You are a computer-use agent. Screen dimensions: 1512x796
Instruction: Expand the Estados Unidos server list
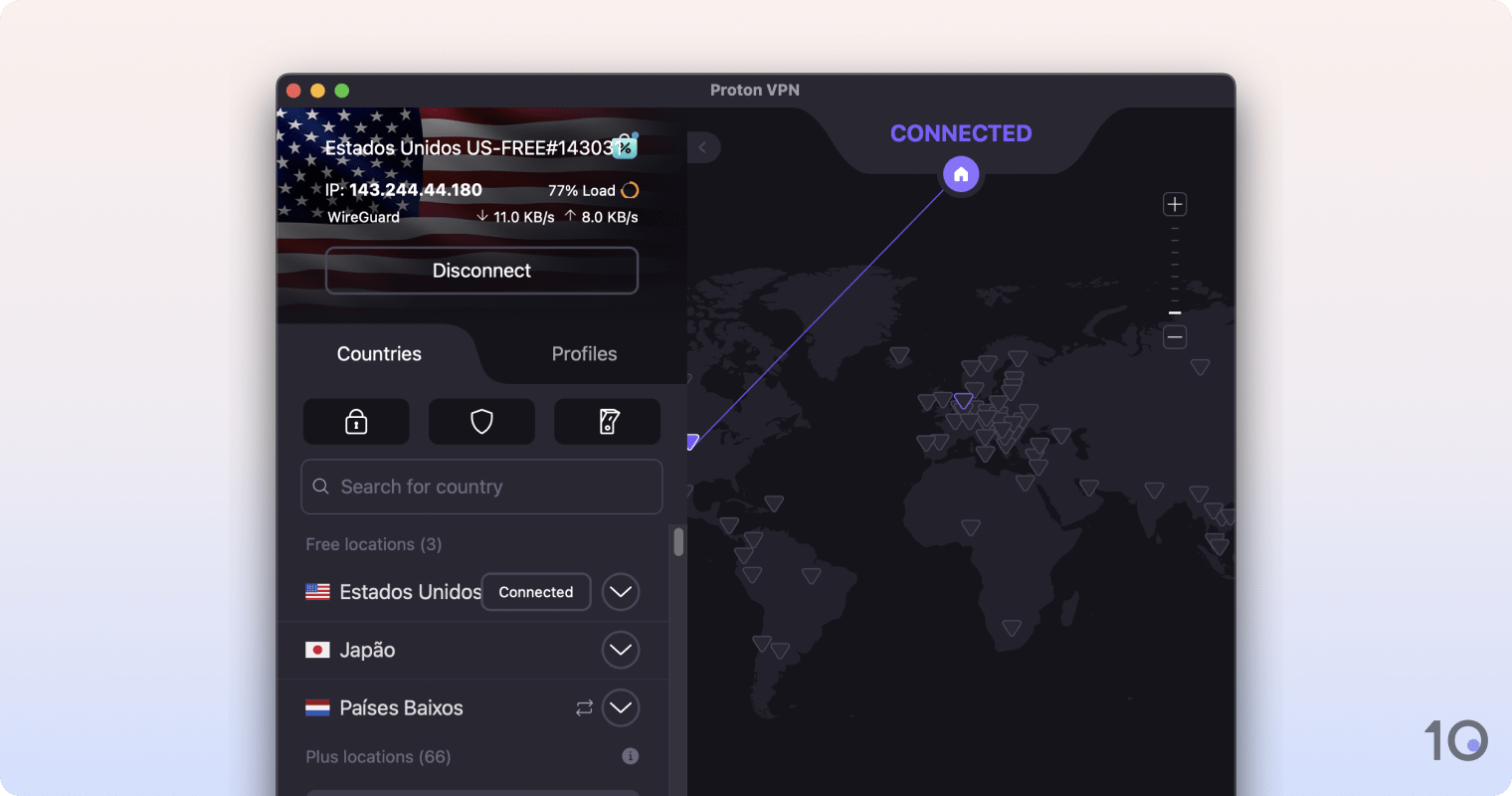(x=620, y=591)
